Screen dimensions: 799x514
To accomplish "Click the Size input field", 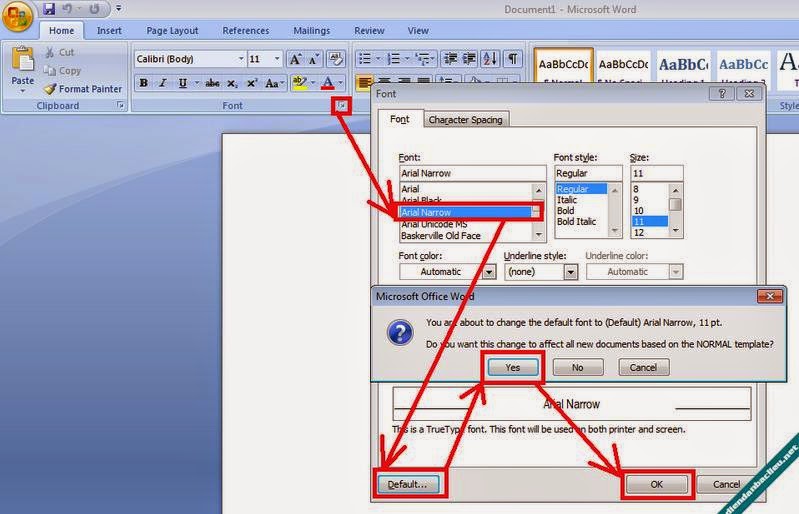I will click(x=656, y=173).
